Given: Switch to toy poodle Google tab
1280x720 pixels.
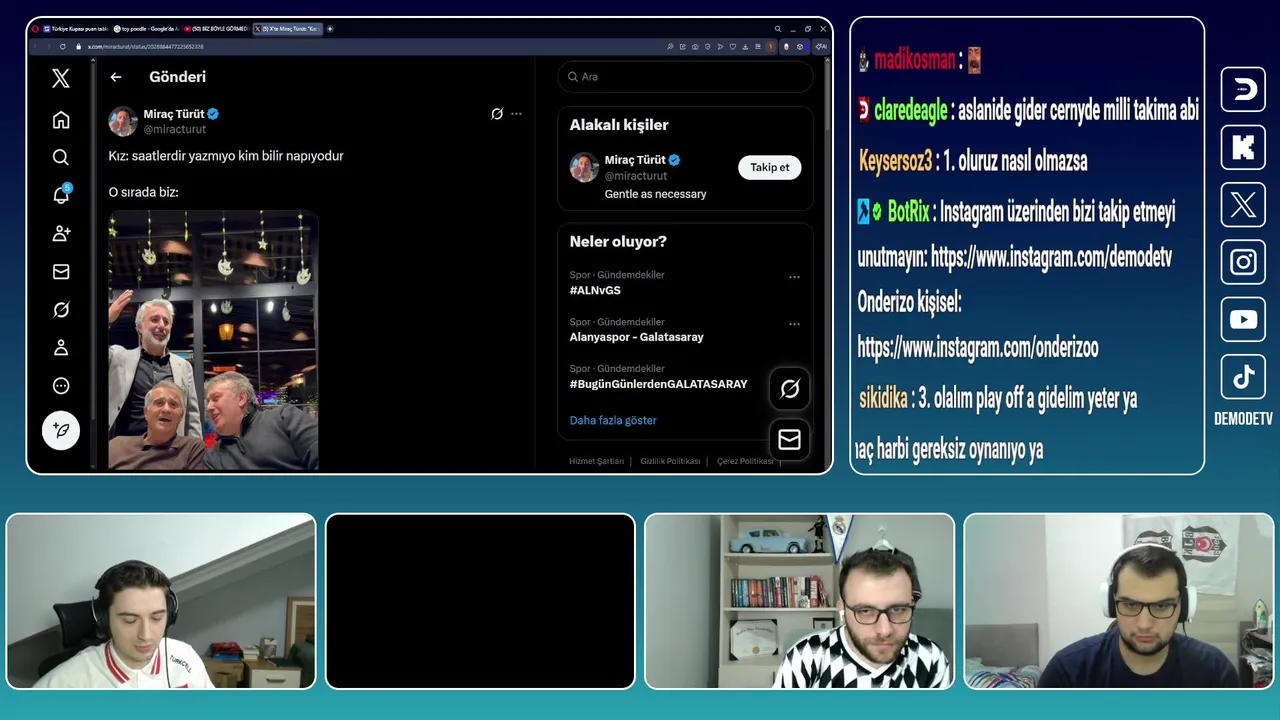Looking at the screenshot, I should [146, 29].
